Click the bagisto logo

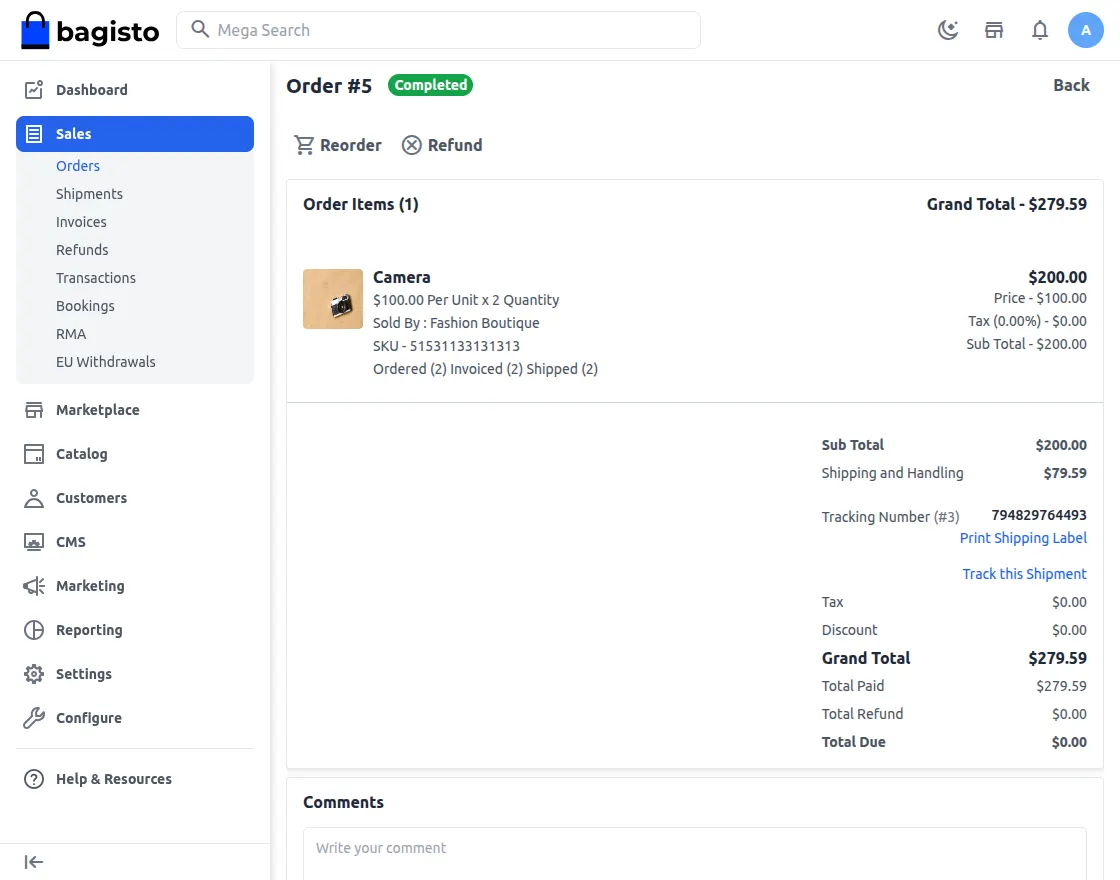coord(90,30)
